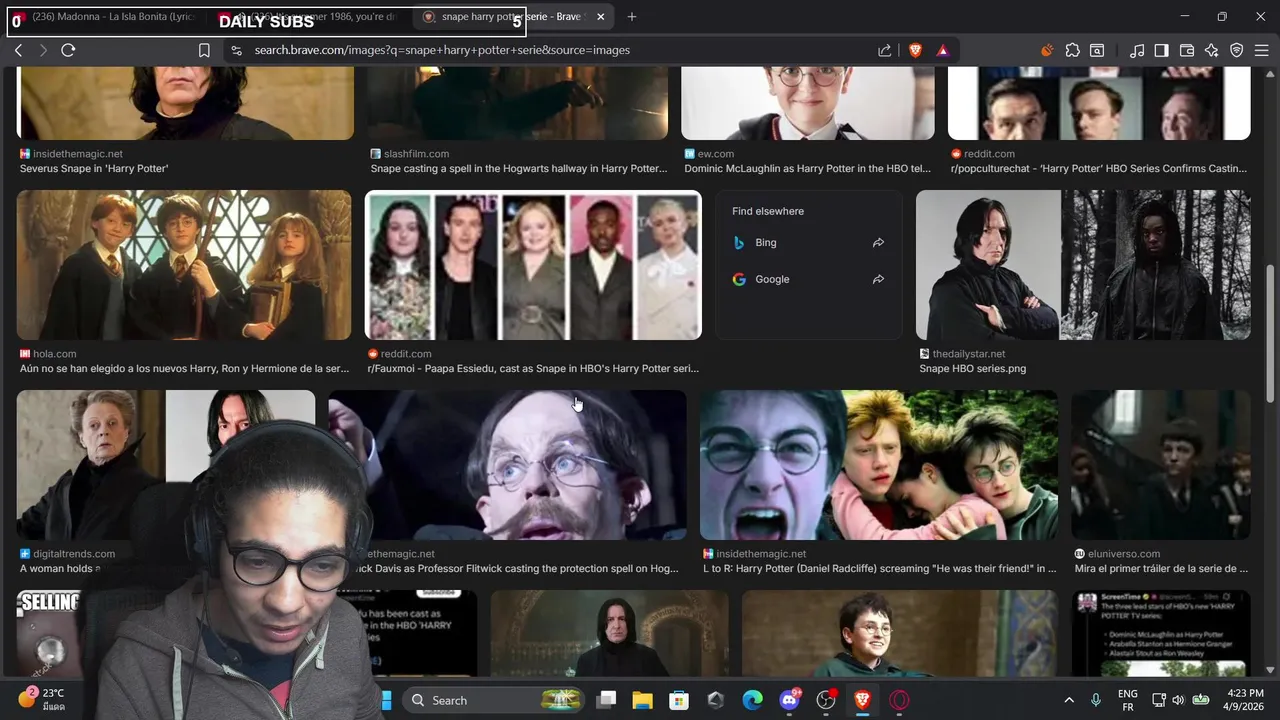
Task: Open the ScreenTime HBO cast post thumbnail
Action: [1161, 633]
